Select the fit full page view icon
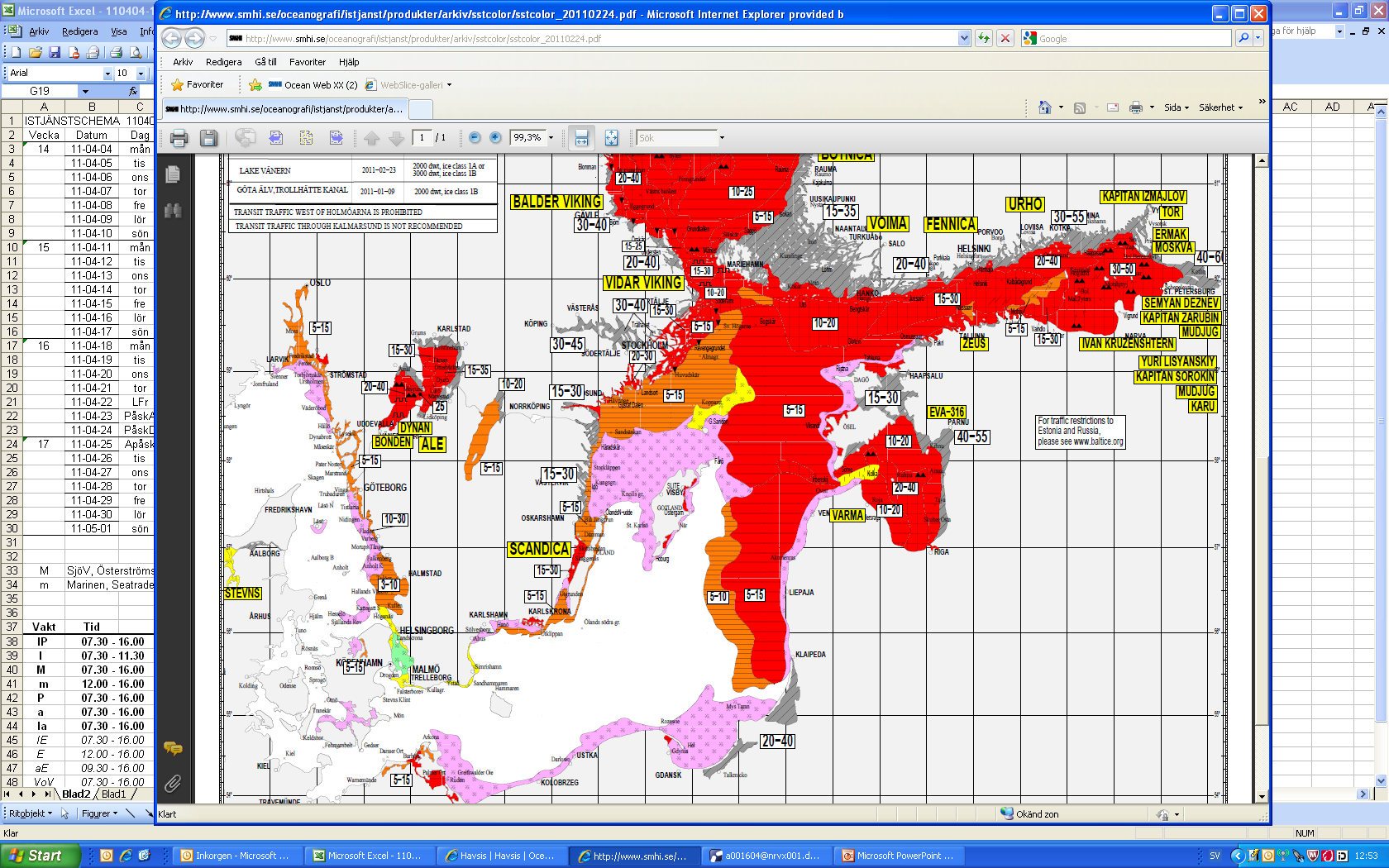 612,138
